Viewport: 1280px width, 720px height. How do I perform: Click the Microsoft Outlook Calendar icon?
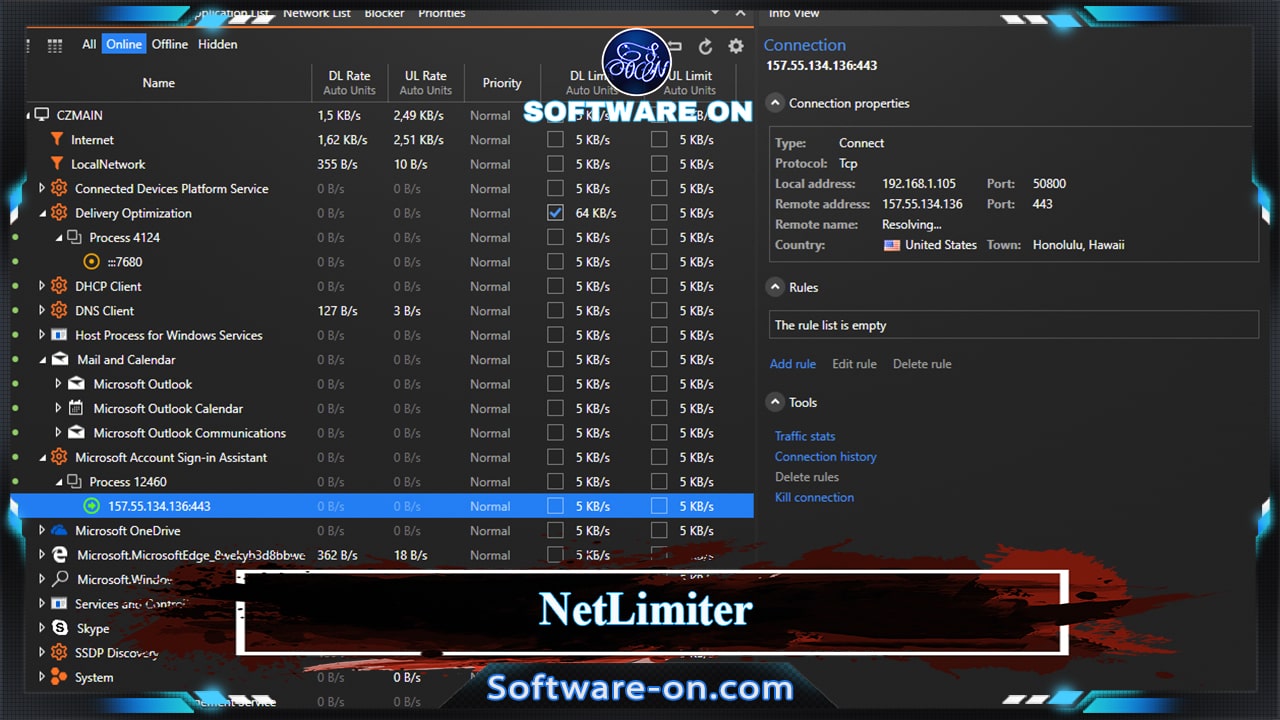77,408
